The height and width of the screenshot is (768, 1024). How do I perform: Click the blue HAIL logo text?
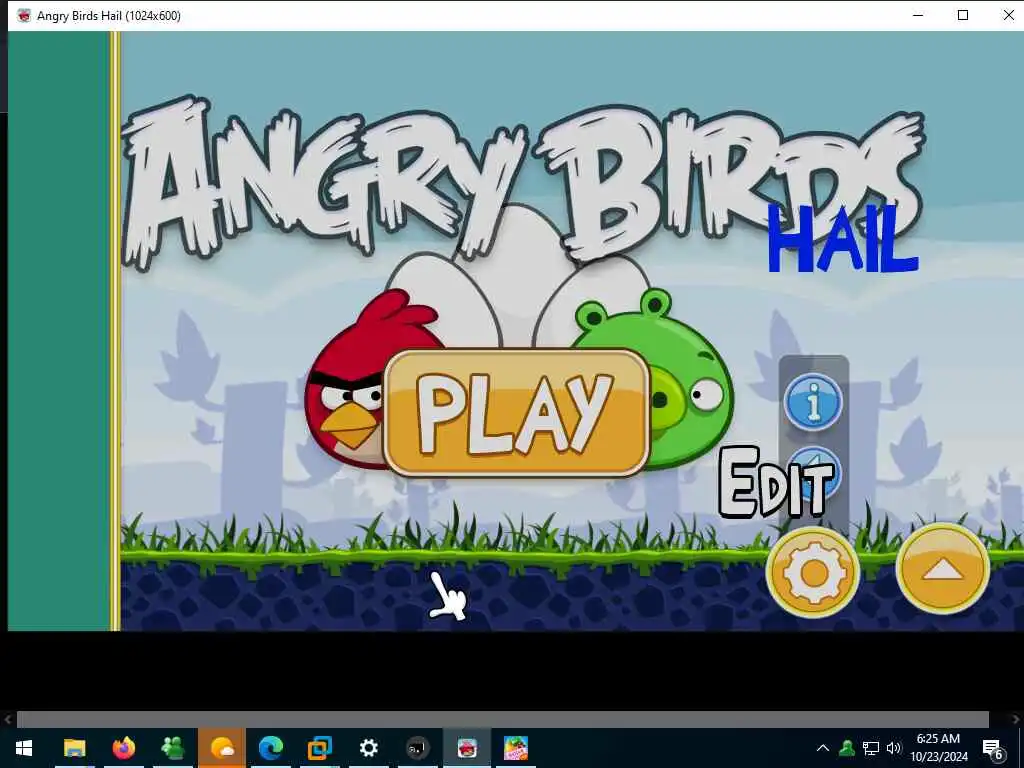[x=842, y=239]
